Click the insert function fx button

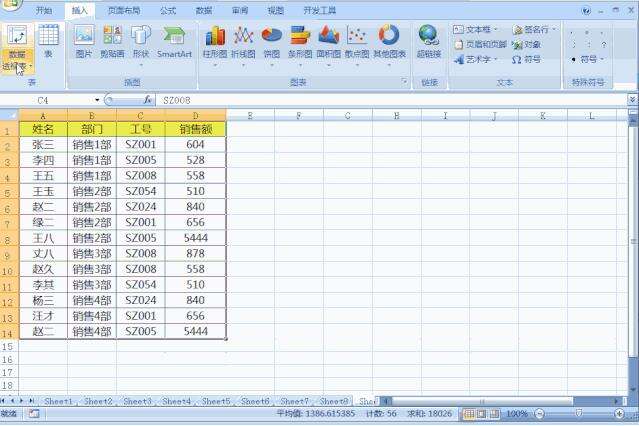148,100
